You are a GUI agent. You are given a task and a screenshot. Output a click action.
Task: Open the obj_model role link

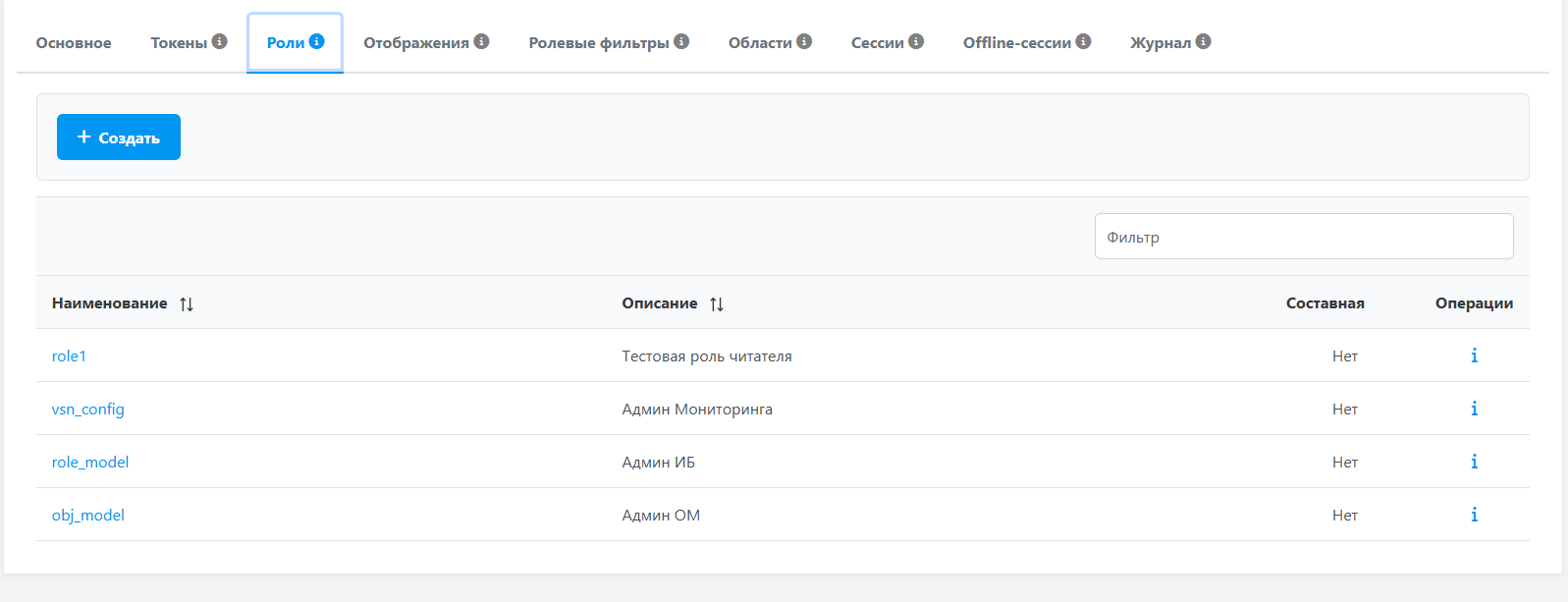(x=87, y=516)
